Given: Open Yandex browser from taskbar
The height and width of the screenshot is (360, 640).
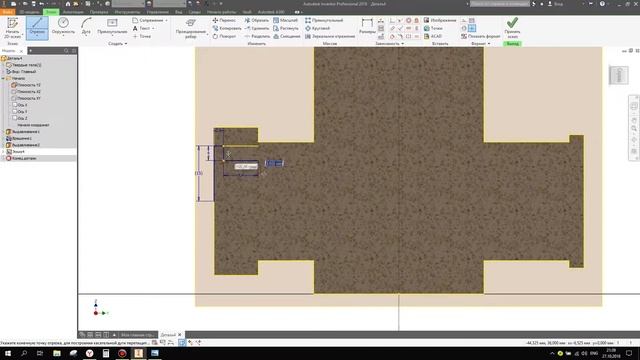Looking at the screenshot, I should pyautogui.click(x=89, y=353).
